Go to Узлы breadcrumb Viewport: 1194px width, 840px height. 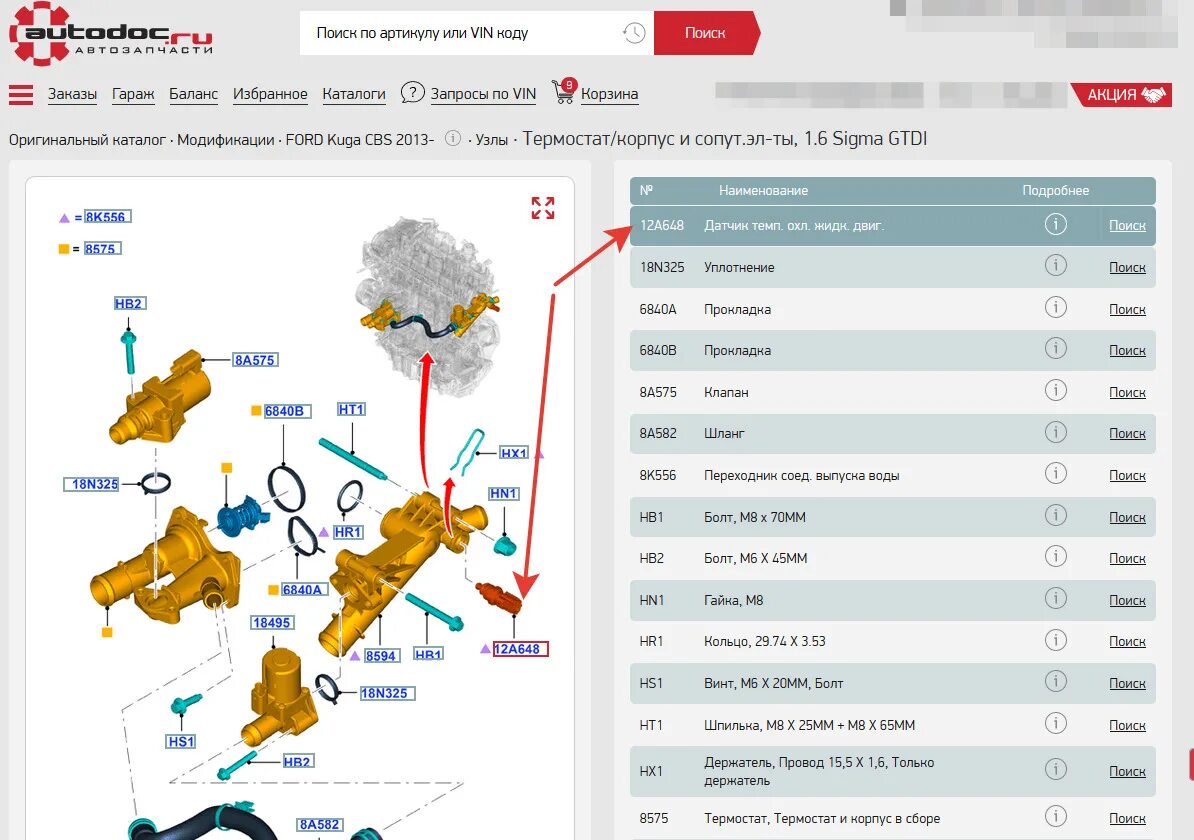[492, 140]
